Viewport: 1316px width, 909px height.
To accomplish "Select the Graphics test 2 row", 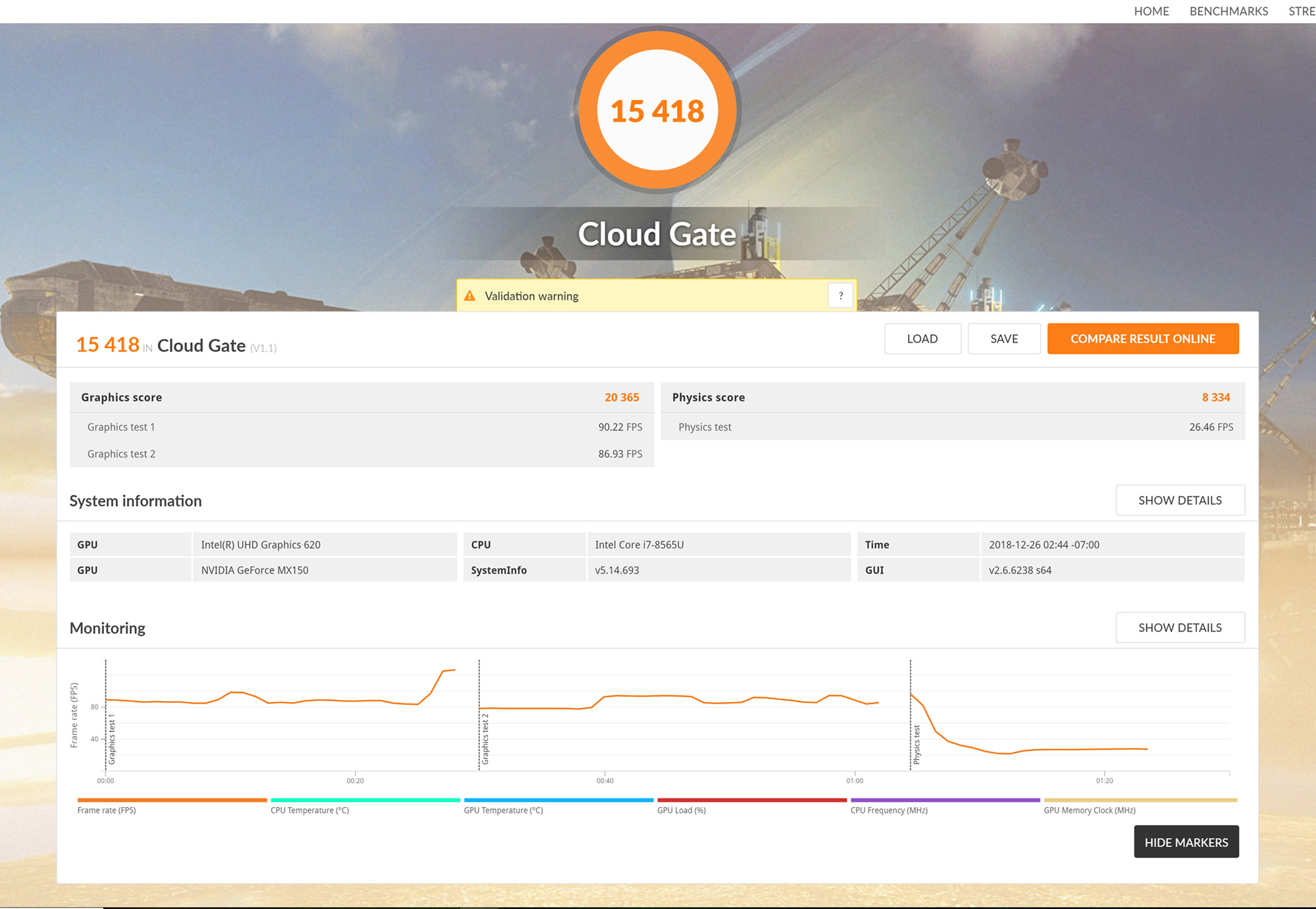I will coord(362,454).
